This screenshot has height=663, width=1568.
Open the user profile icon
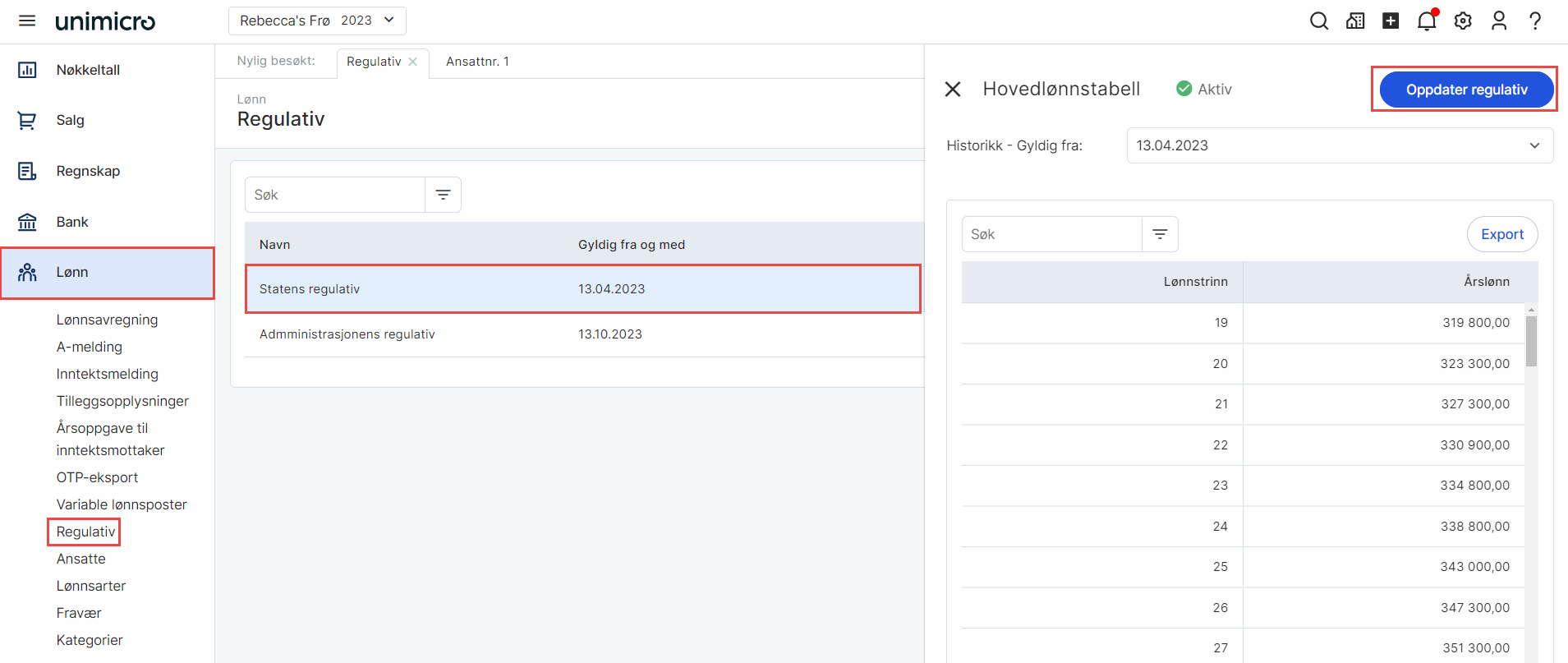1499,21
